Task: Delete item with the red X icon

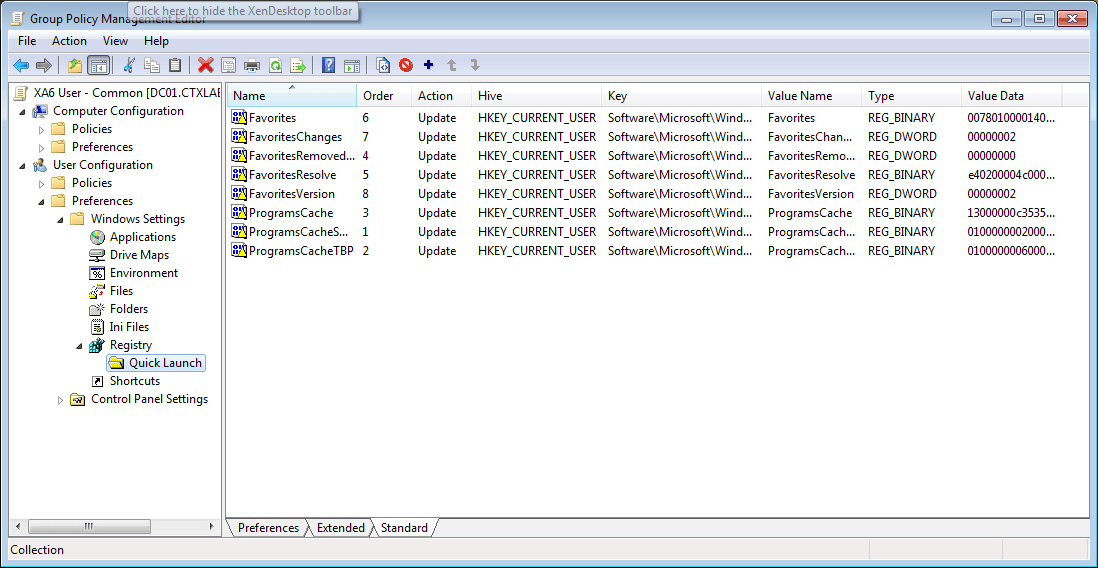Action: pos(205,66)
